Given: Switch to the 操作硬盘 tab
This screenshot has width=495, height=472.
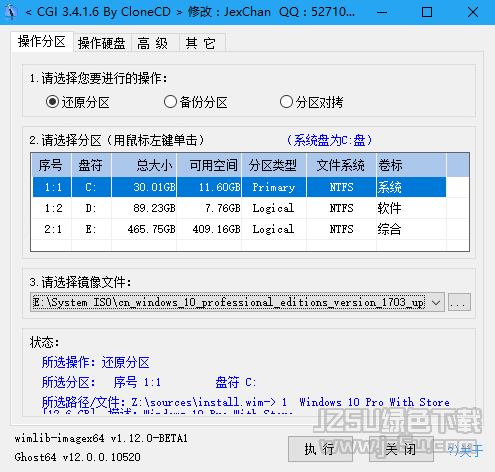Looking at the screenshot, I should pyautogui.click(x=102, y=43).
